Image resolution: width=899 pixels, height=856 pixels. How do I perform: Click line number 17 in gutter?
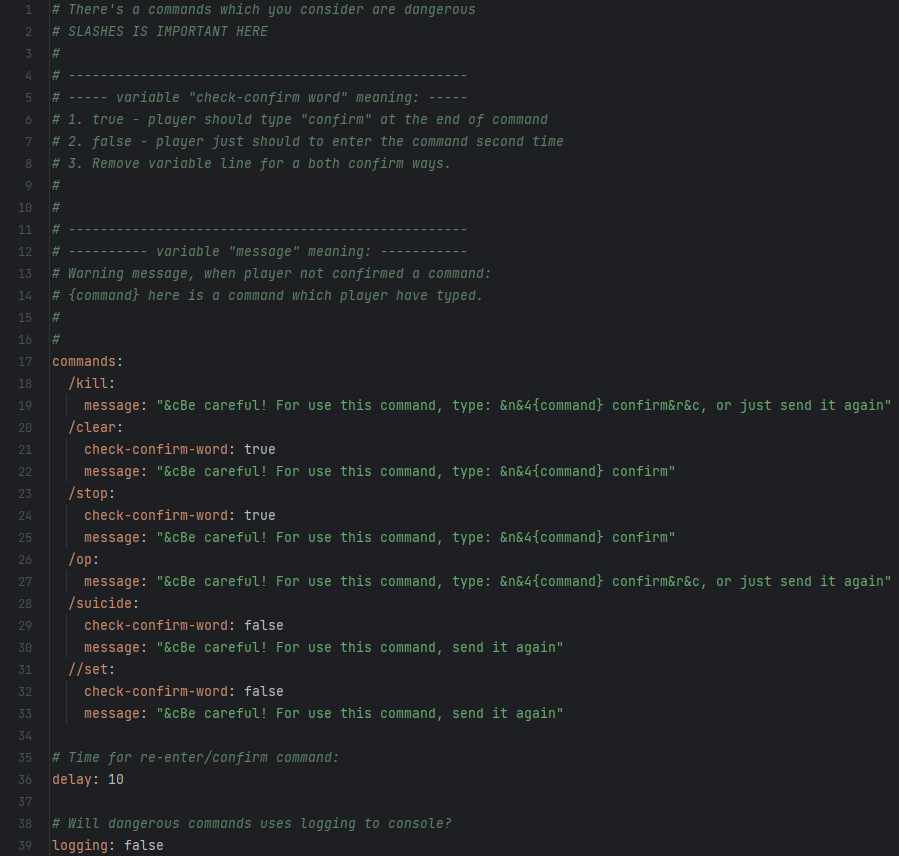25,362
